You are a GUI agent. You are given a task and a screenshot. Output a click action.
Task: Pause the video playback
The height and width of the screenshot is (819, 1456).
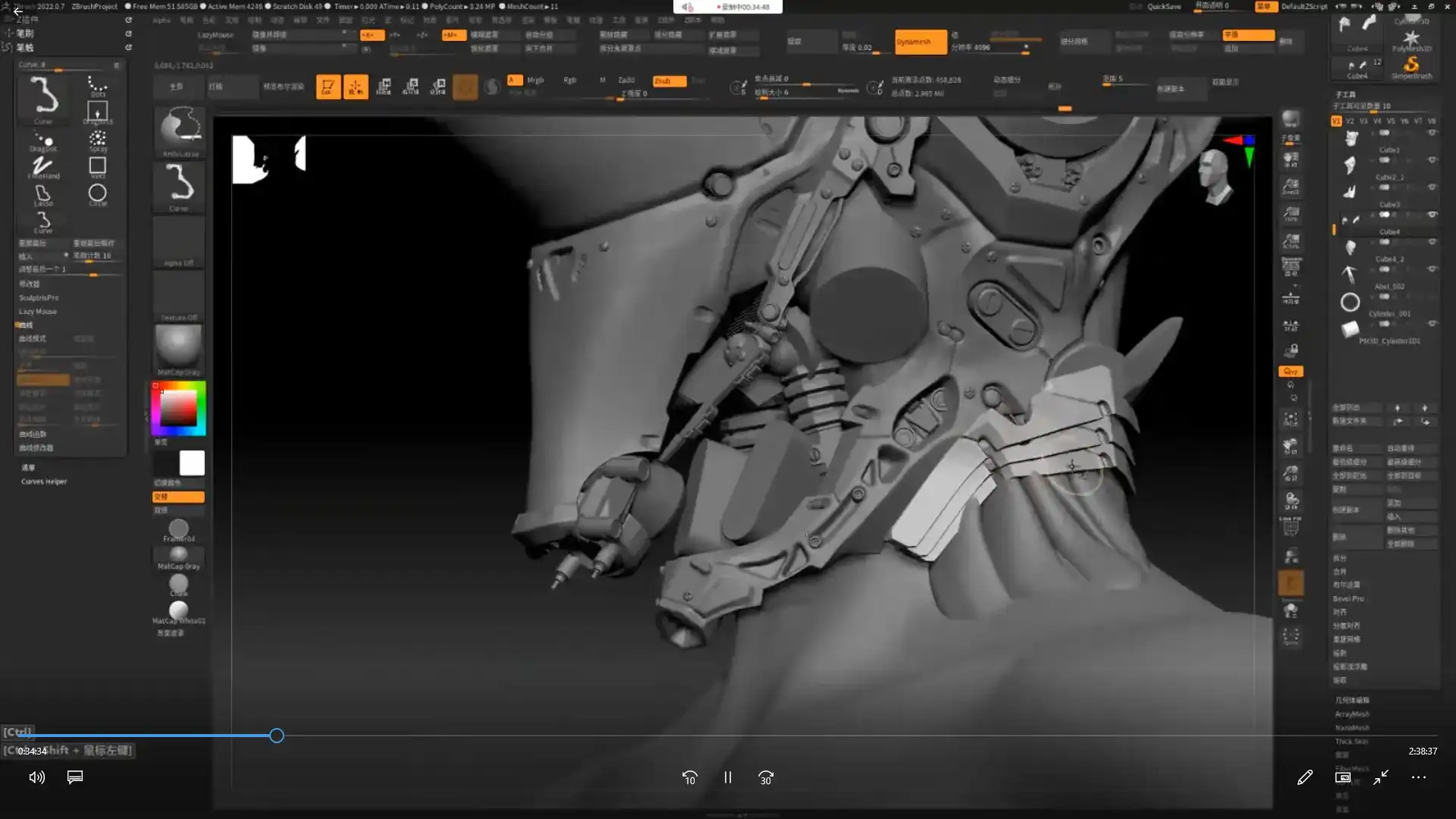(727, 777)
